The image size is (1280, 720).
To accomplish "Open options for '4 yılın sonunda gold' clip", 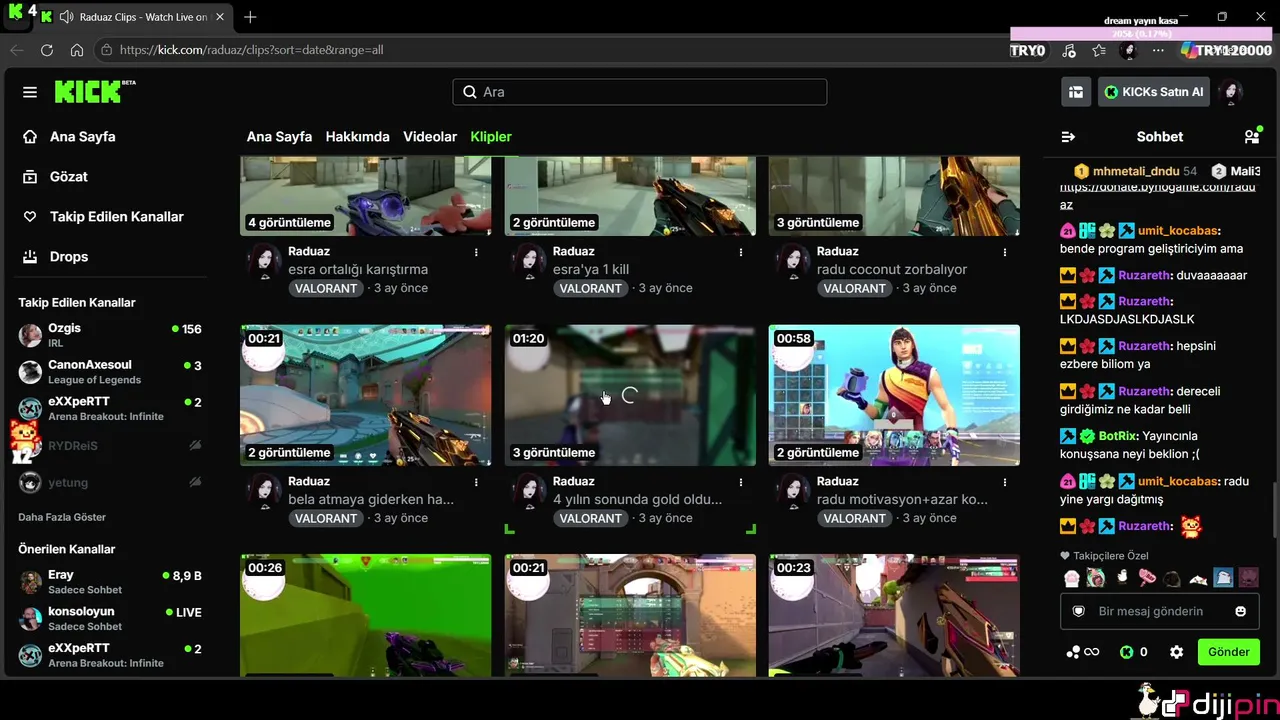I will pos(741,482).
